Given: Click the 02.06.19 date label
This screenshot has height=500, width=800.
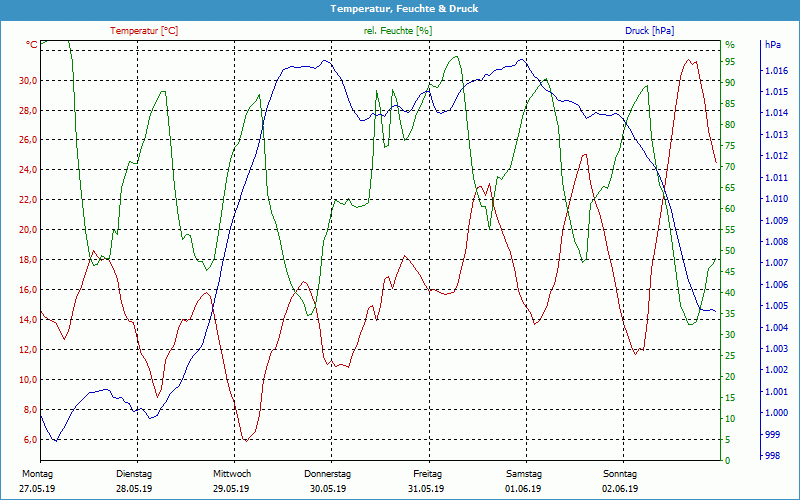Looking at the screenshot, I should [x=620, y=489].
